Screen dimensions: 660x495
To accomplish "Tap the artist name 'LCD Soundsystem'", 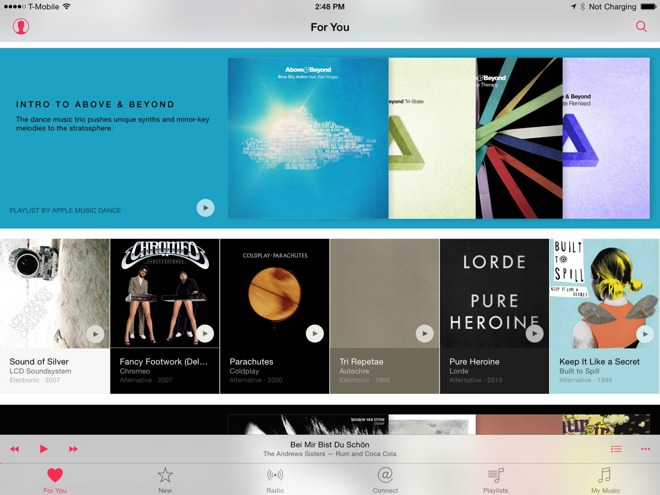I will 40,371.
